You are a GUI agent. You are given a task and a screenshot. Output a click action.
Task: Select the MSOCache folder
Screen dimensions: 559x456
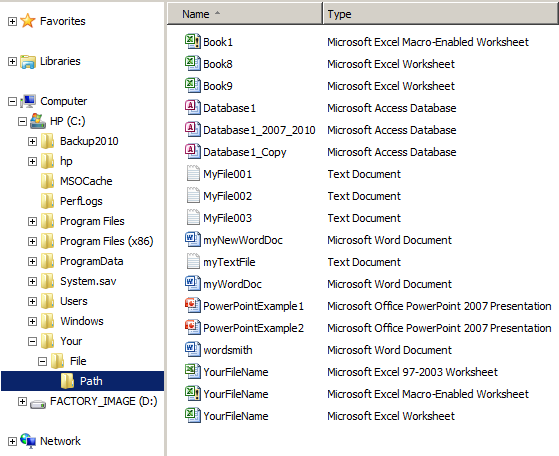(86, 181)
